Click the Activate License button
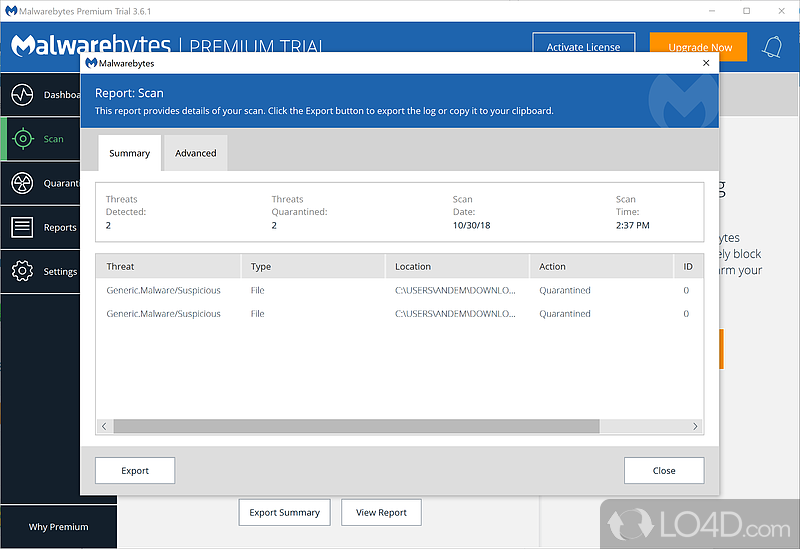Viewport: 800px width, 549px height. click(583, 47)
